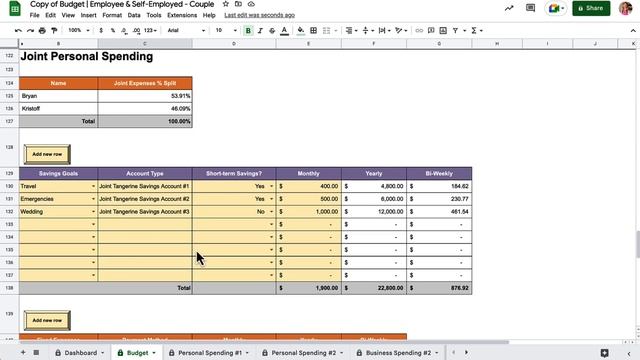Click the Borders icon
This screenshot has width=640, height=360.
tap(313, 31)
